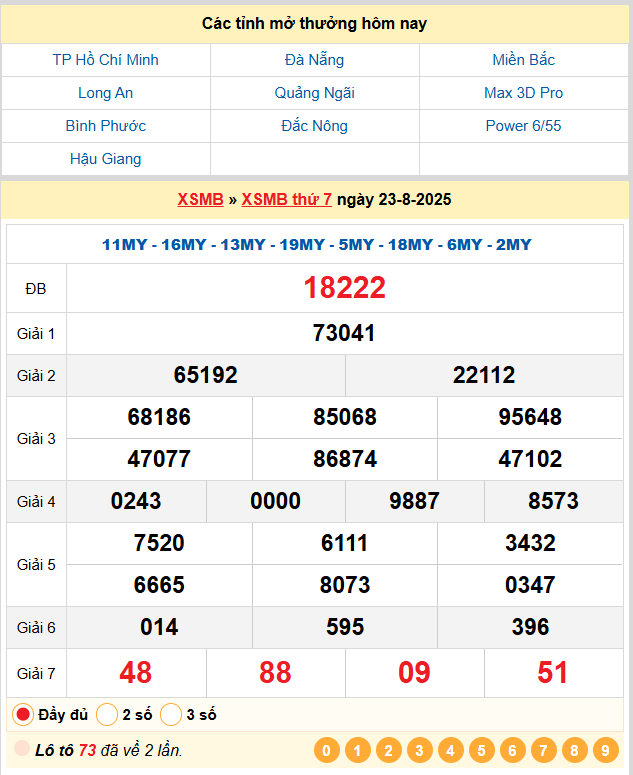The height and width of the screenshot is (775, 633).
Task: Click digit filter circle 1
Action: pos(357,750)
